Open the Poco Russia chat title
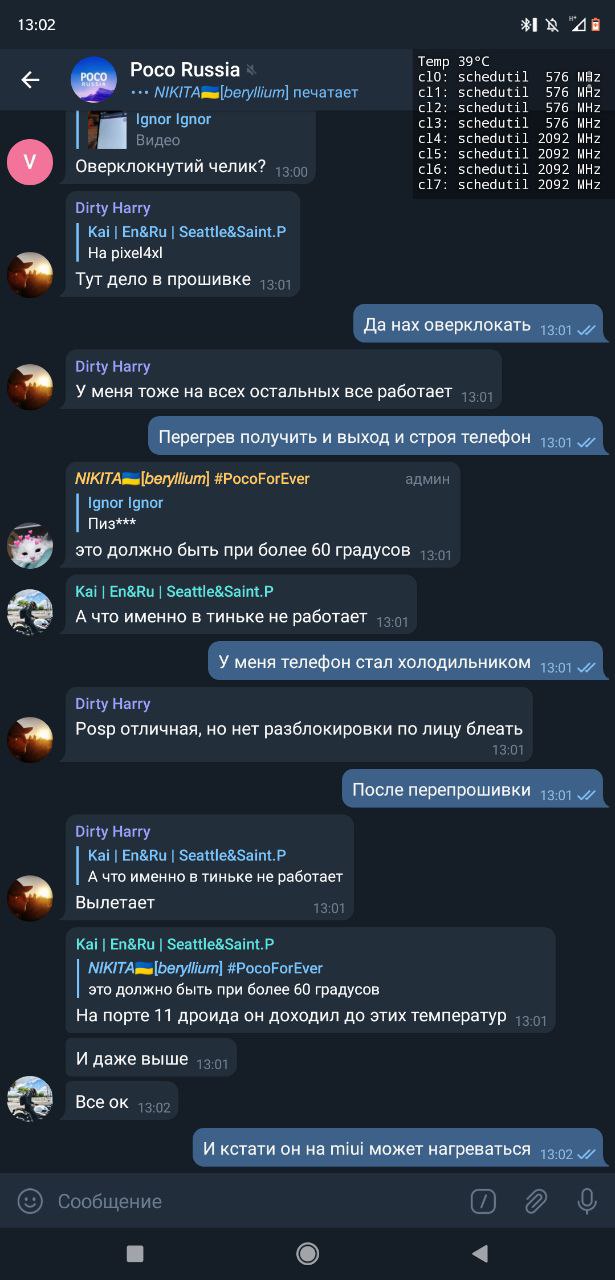 click(185, 69)
